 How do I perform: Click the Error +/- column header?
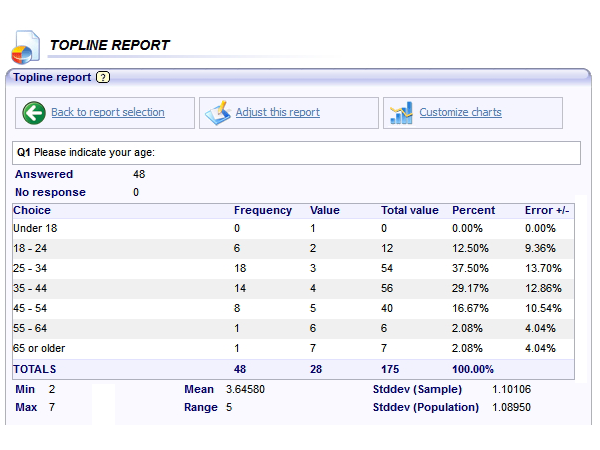pyautogui.click(x=546, y=210)
